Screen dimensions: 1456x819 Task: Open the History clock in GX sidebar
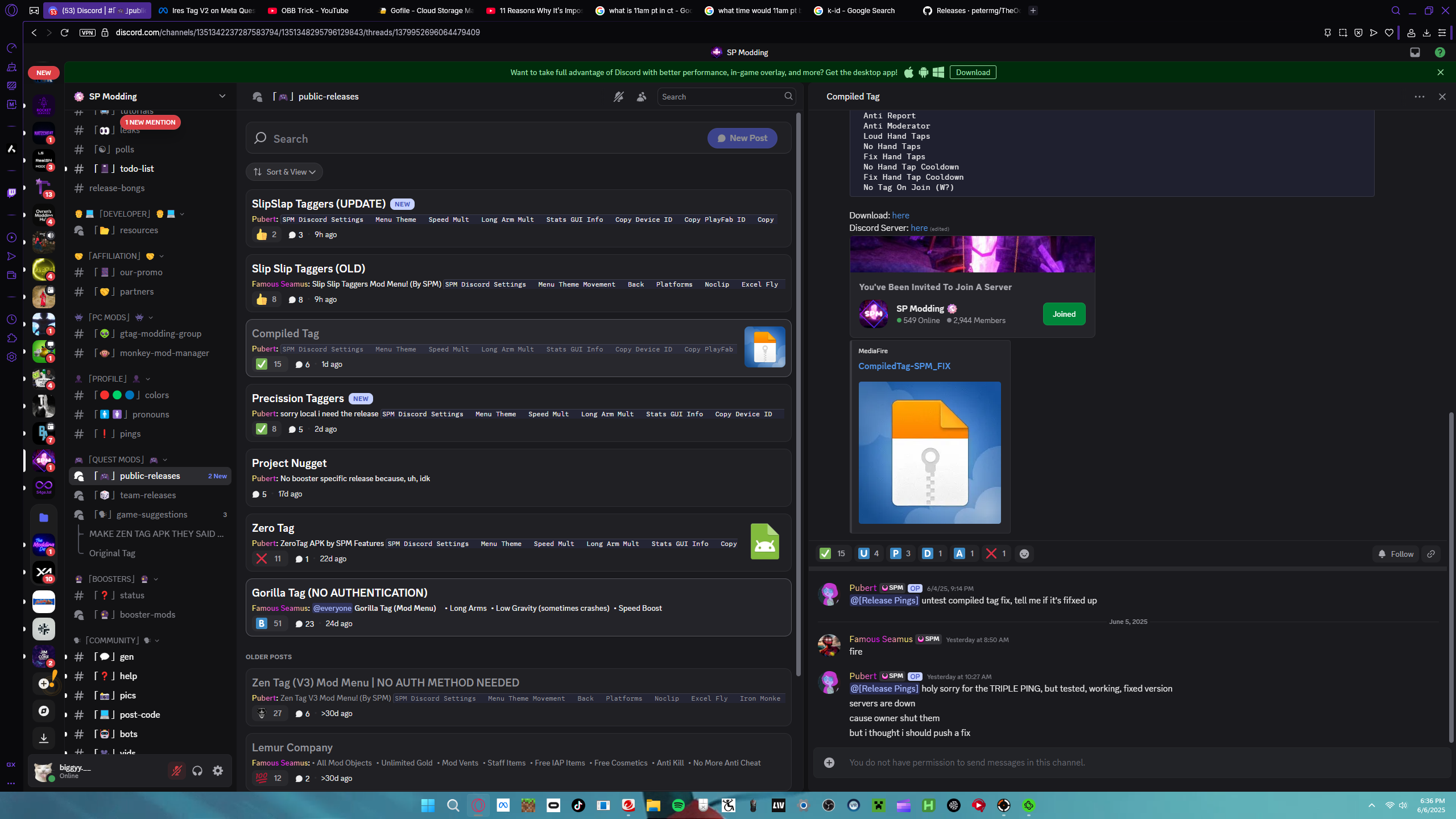point(11,320)
